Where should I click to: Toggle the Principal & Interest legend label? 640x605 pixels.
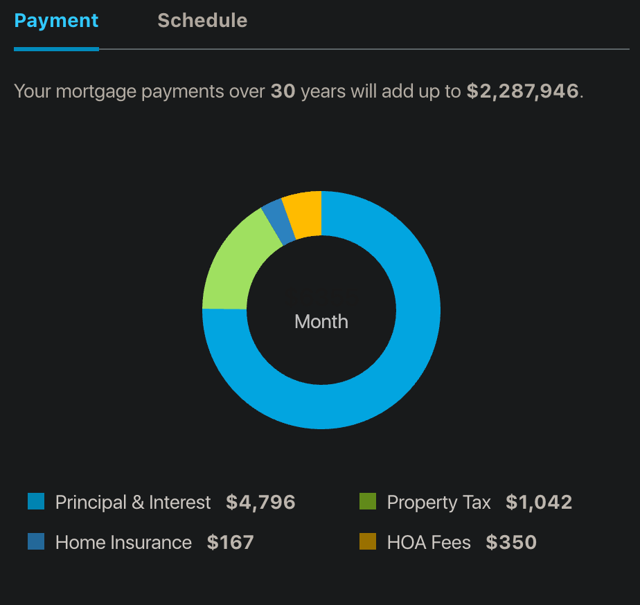click(133, 502)
